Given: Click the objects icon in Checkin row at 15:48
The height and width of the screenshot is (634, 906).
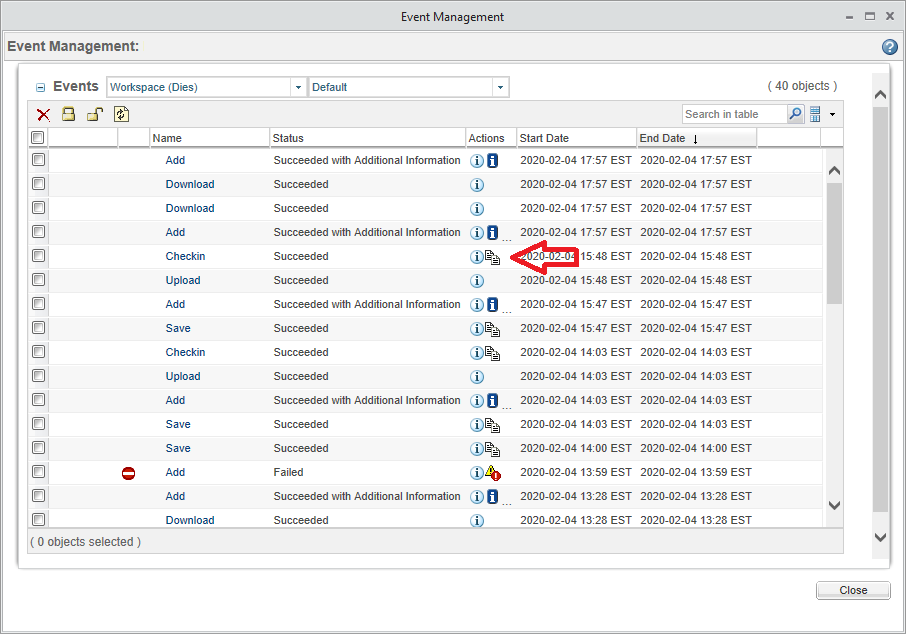Looking at the screenshot, I should 492,257.
